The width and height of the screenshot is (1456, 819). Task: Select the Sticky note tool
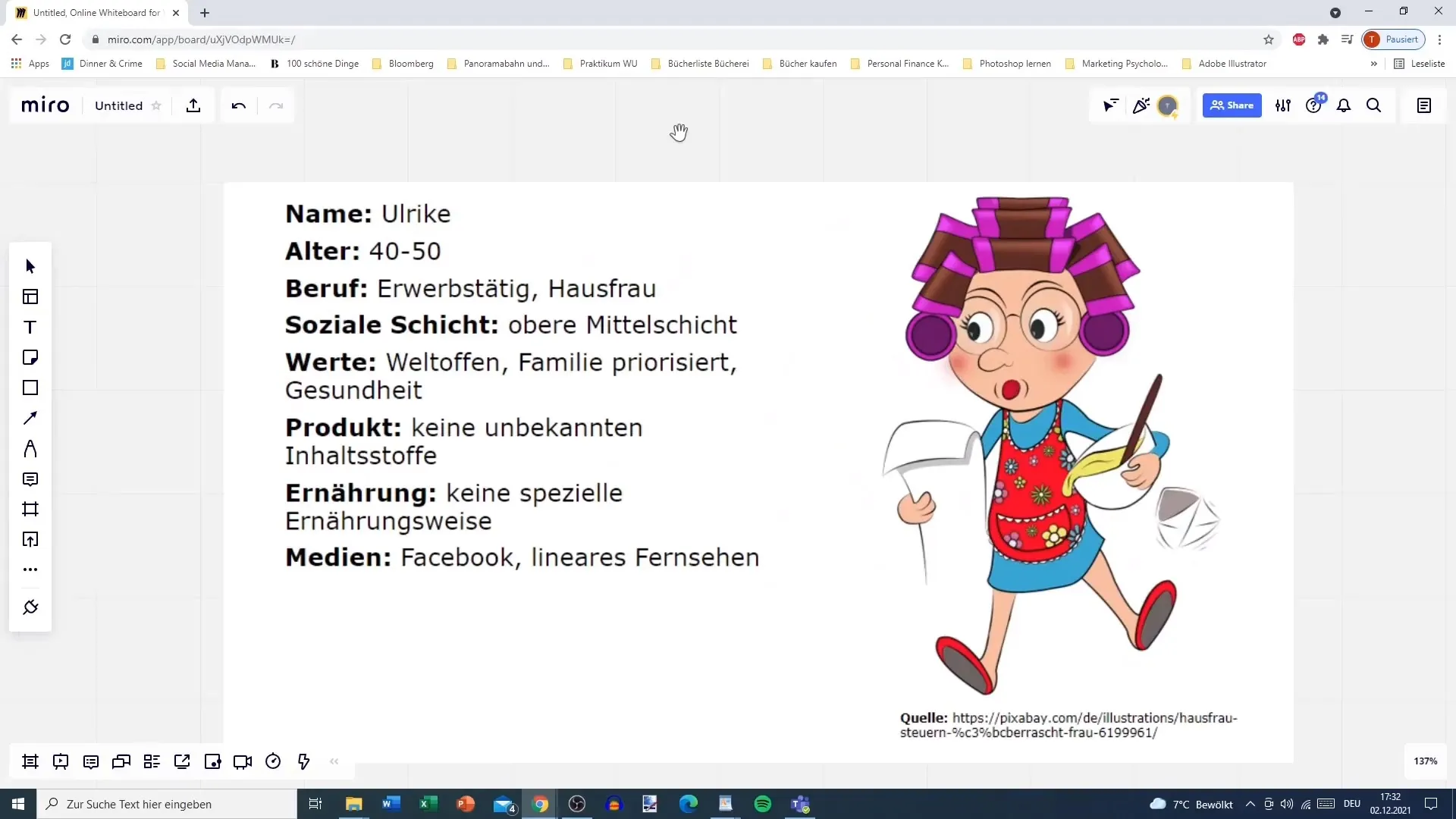click(30, 357)
